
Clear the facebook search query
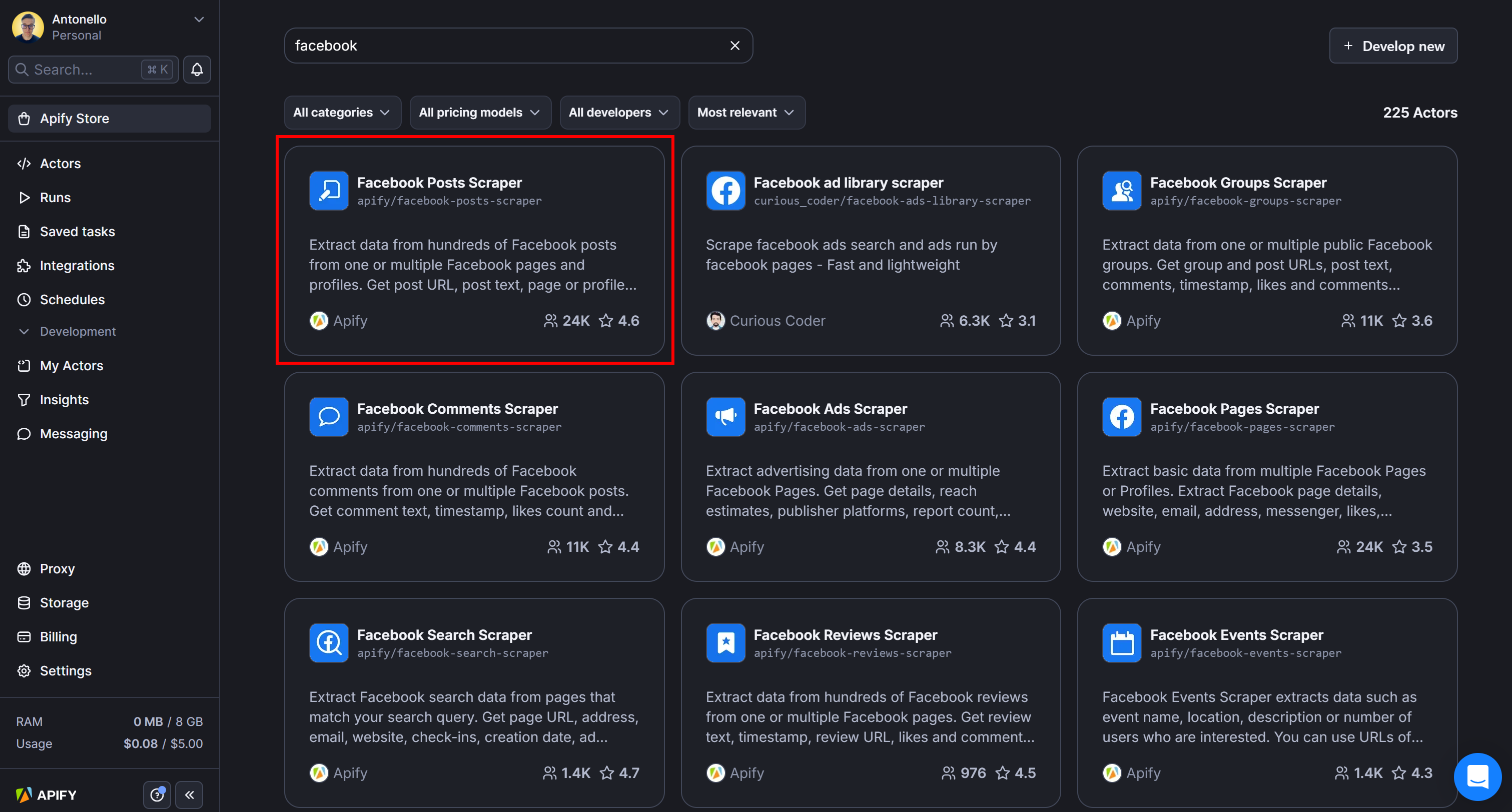735,45
